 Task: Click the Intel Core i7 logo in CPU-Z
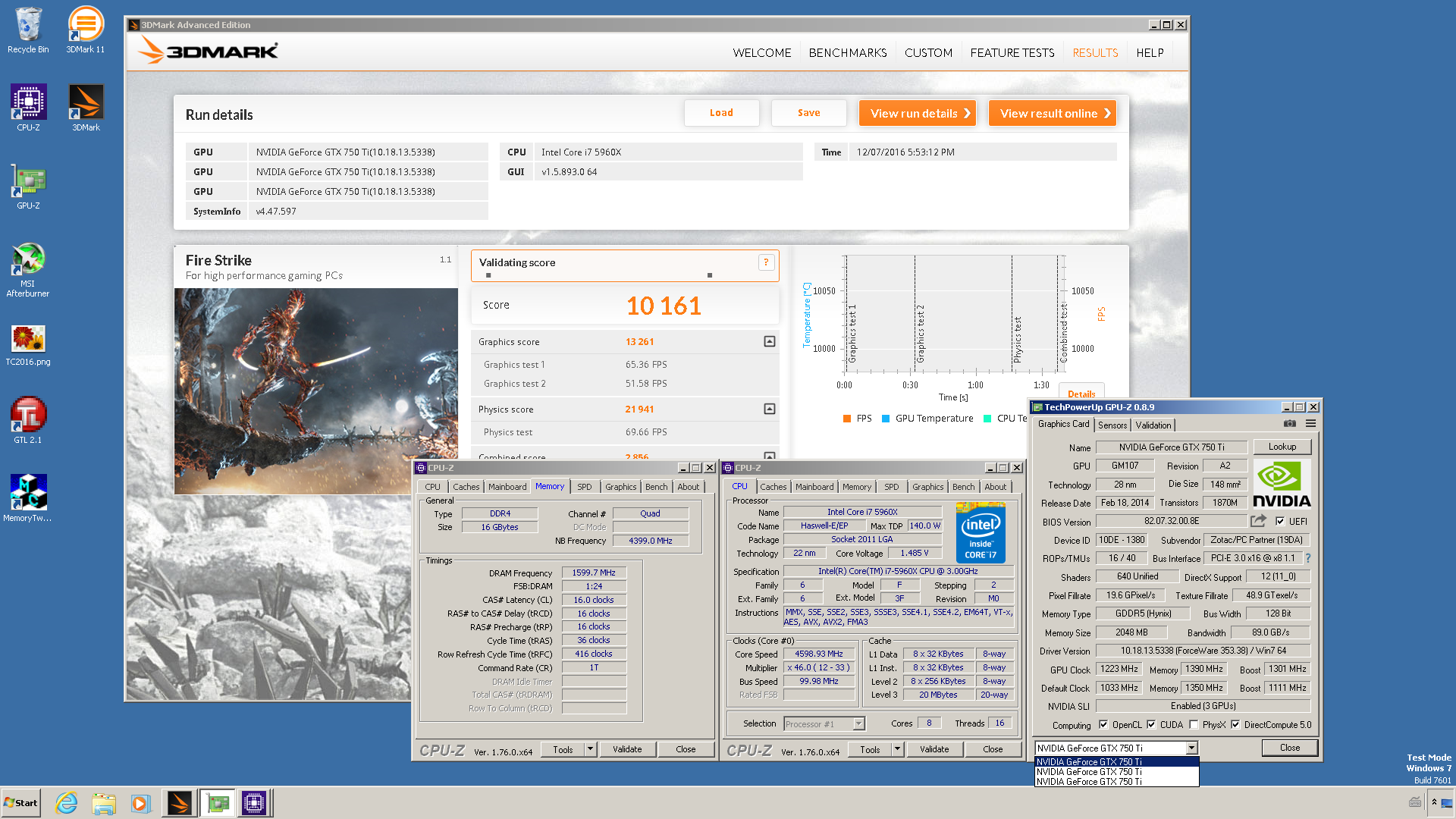(x=981, y=533)
